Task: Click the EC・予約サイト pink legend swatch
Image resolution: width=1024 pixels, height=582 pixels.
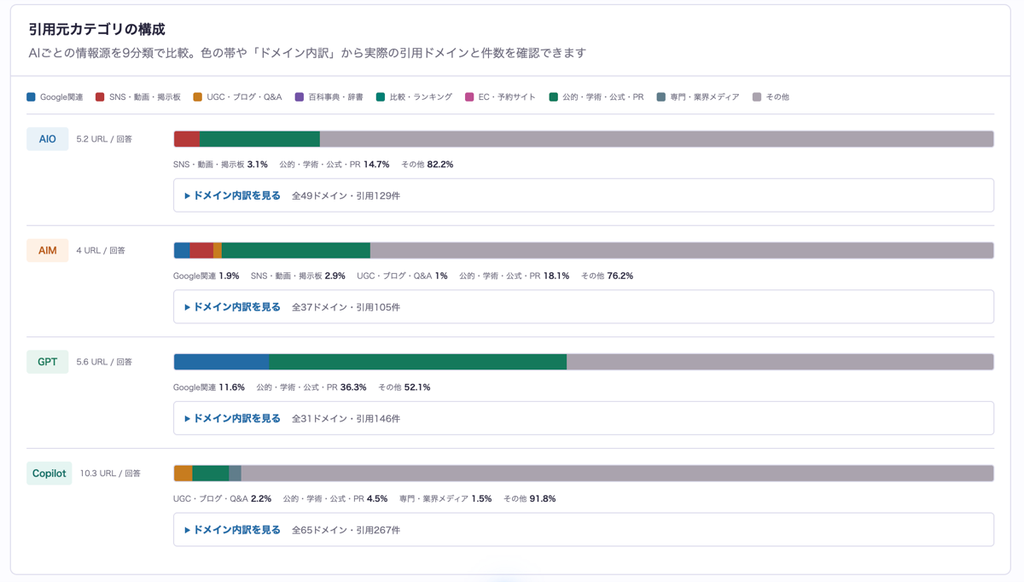Action: (x=469, y=97)
